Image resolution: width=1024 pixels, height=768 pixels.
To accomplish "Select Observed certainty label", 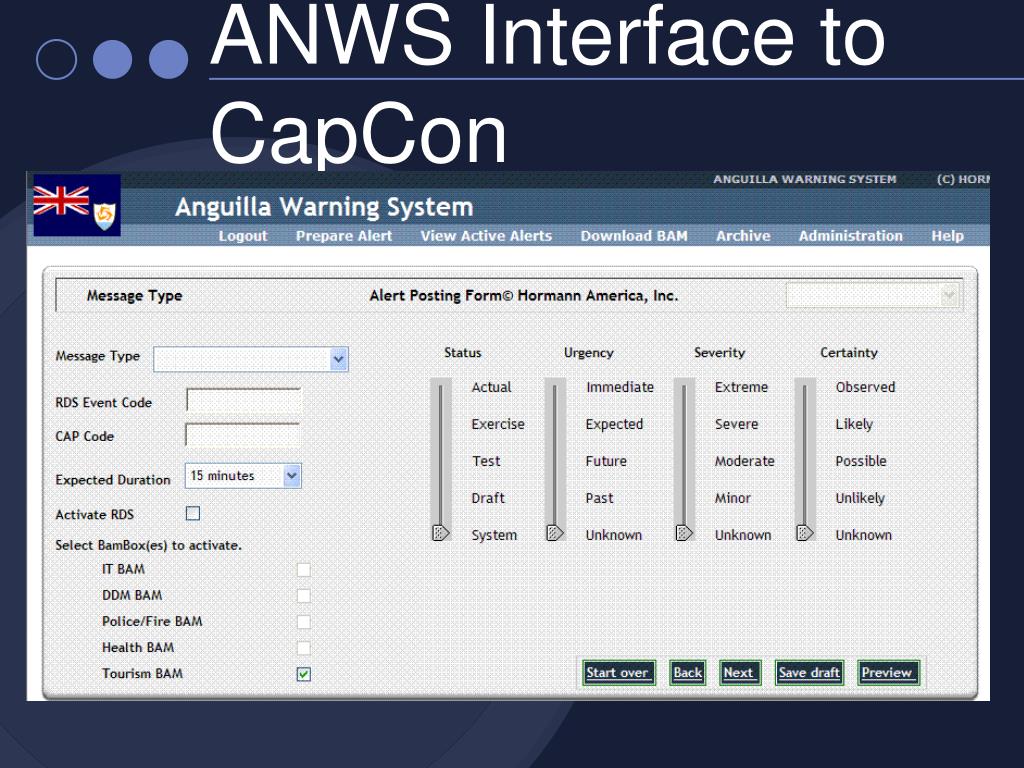I will pyautogui.click(x=865, y=387).
